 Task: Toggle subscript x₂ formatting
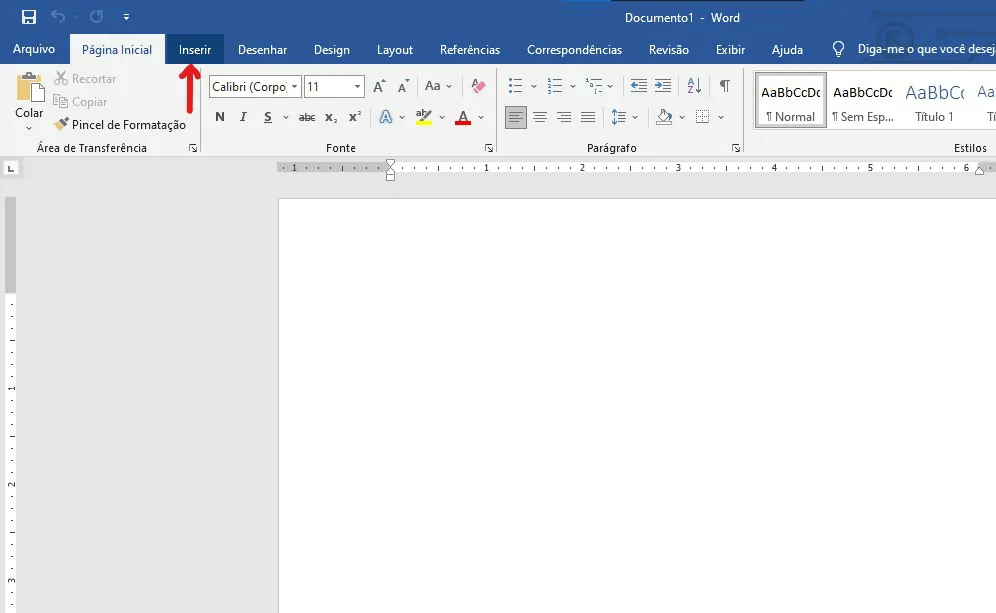tap(331, 117)
